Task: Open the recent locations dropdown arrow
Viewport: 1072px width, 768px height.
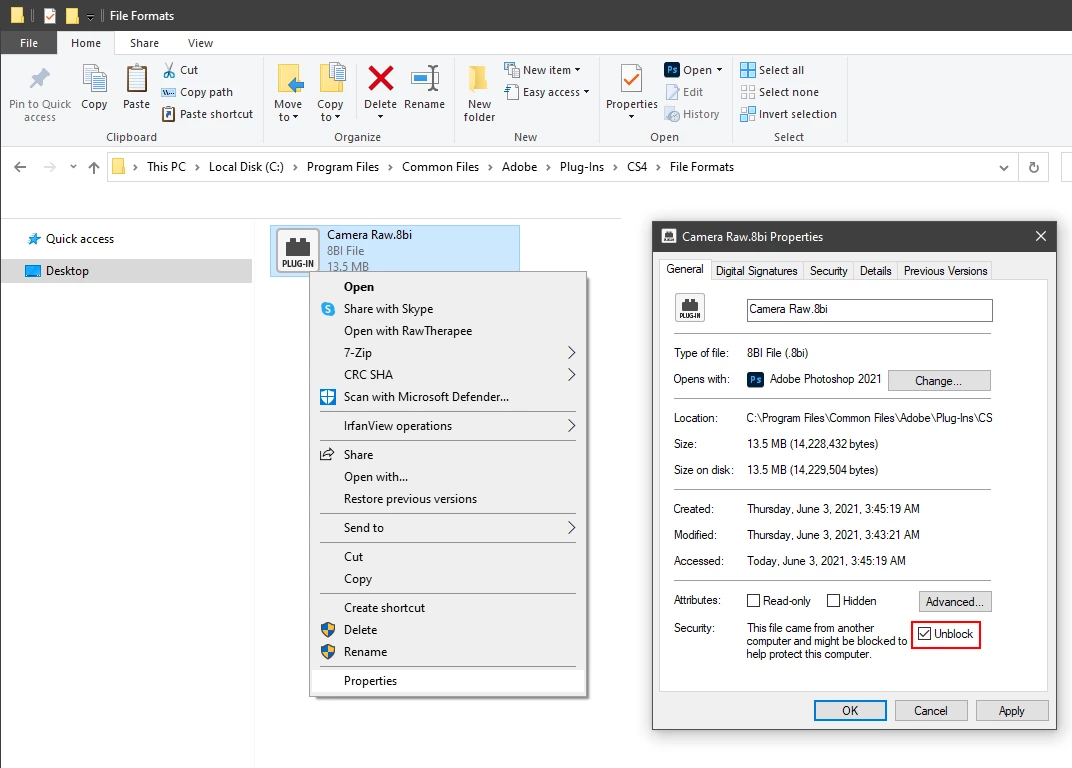Action: coord(73,167)
